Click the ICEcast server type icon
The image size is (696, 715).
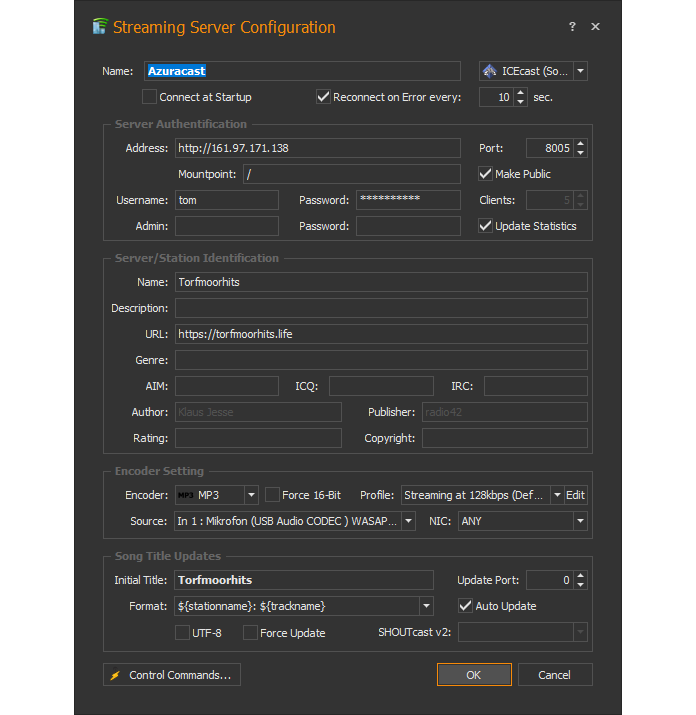[489, 71]
